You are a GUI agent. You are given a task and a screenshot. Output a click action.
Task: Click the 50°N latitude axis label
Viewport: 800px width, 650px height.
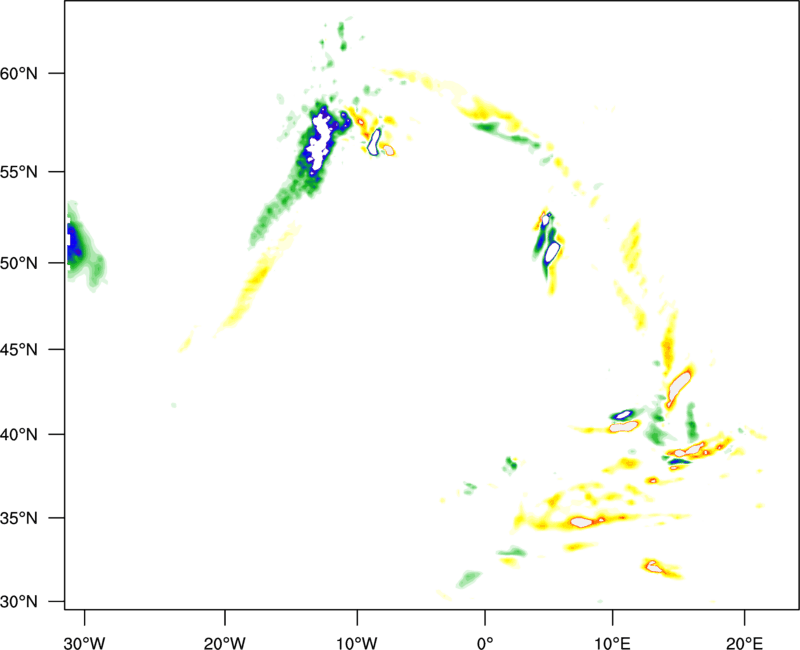coord(19,263)
